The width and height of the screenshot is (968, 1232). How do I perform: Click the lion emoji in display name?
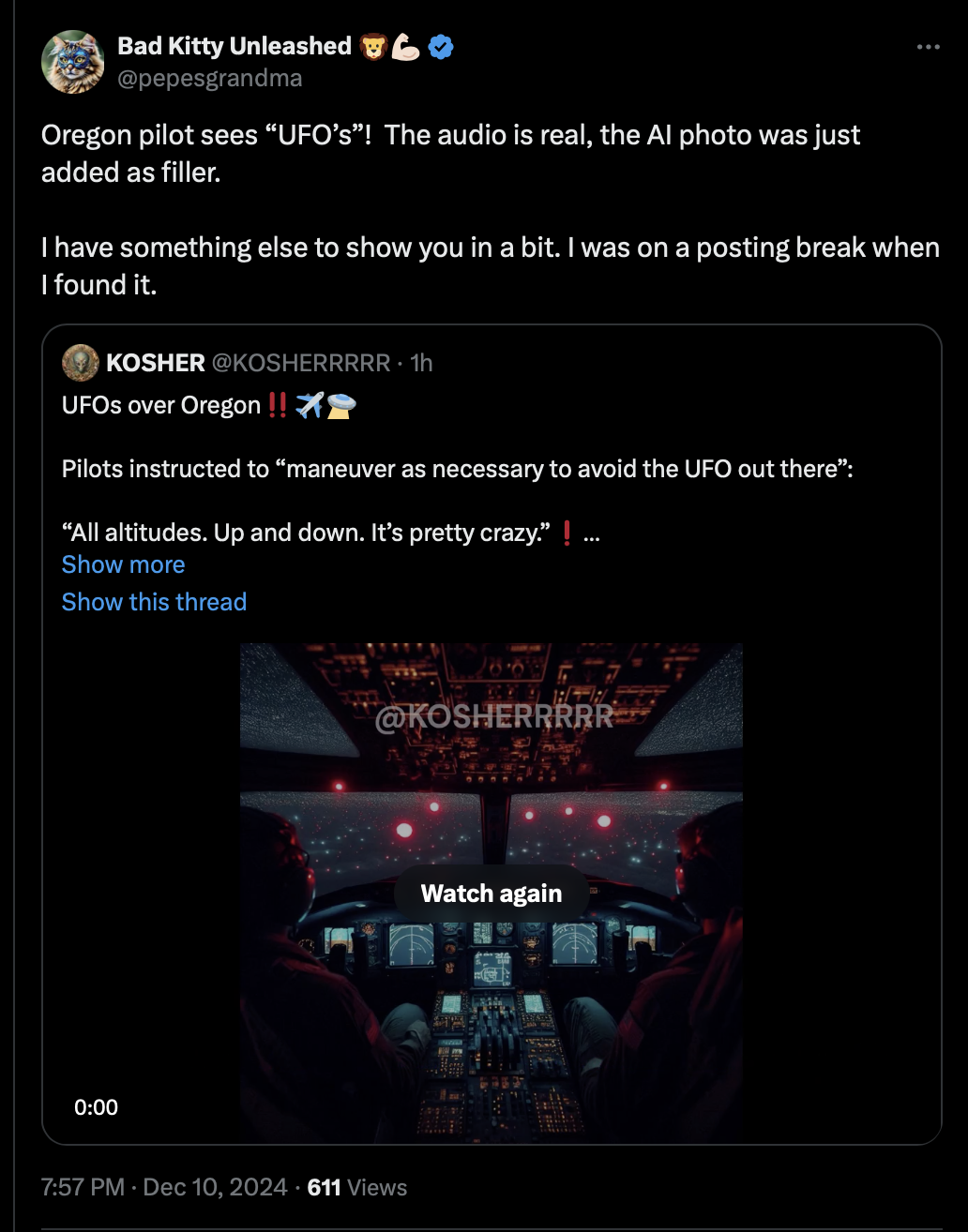pos(373,47)
